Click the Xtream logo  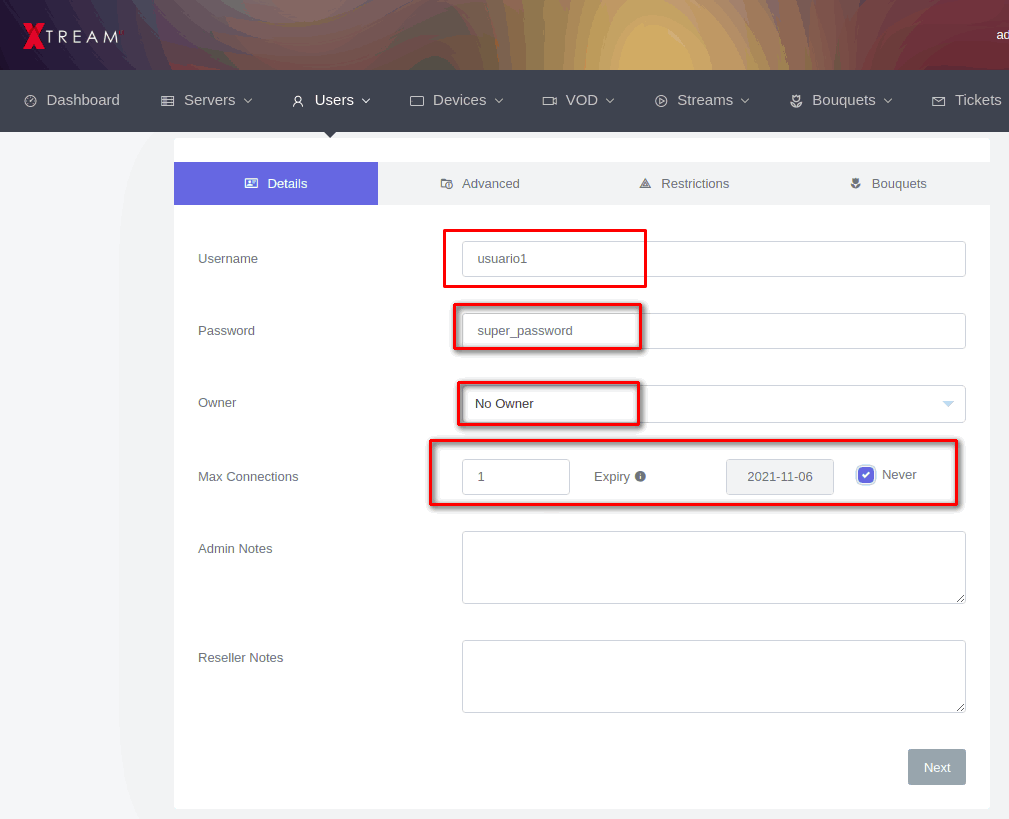click(70, 36)
